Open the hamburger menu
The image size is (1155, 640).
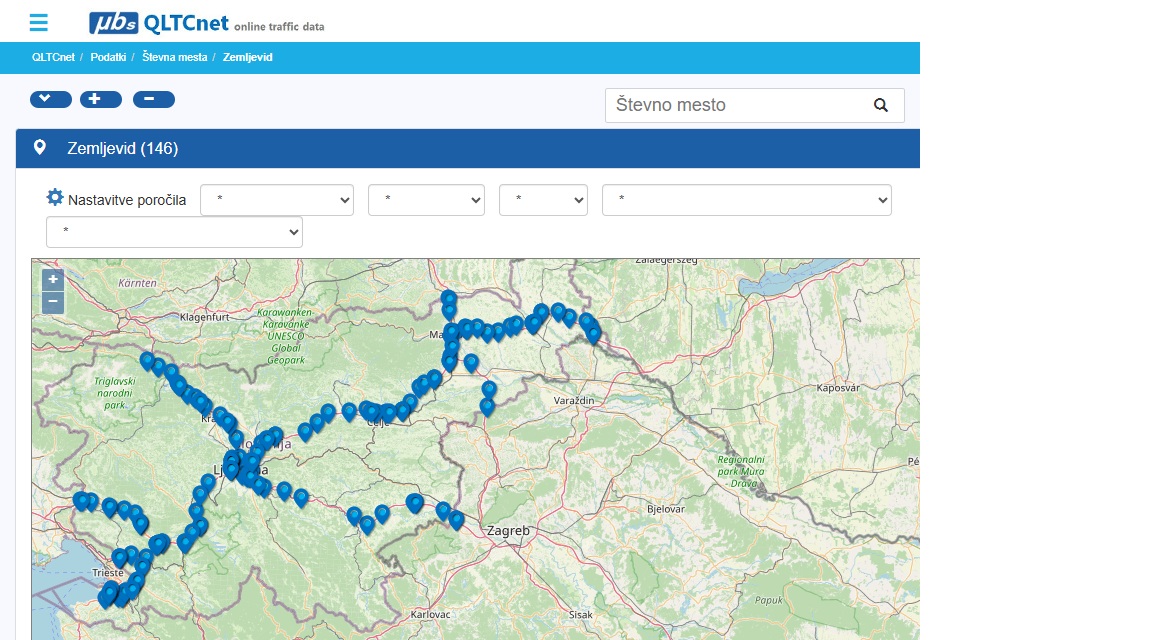39,22
